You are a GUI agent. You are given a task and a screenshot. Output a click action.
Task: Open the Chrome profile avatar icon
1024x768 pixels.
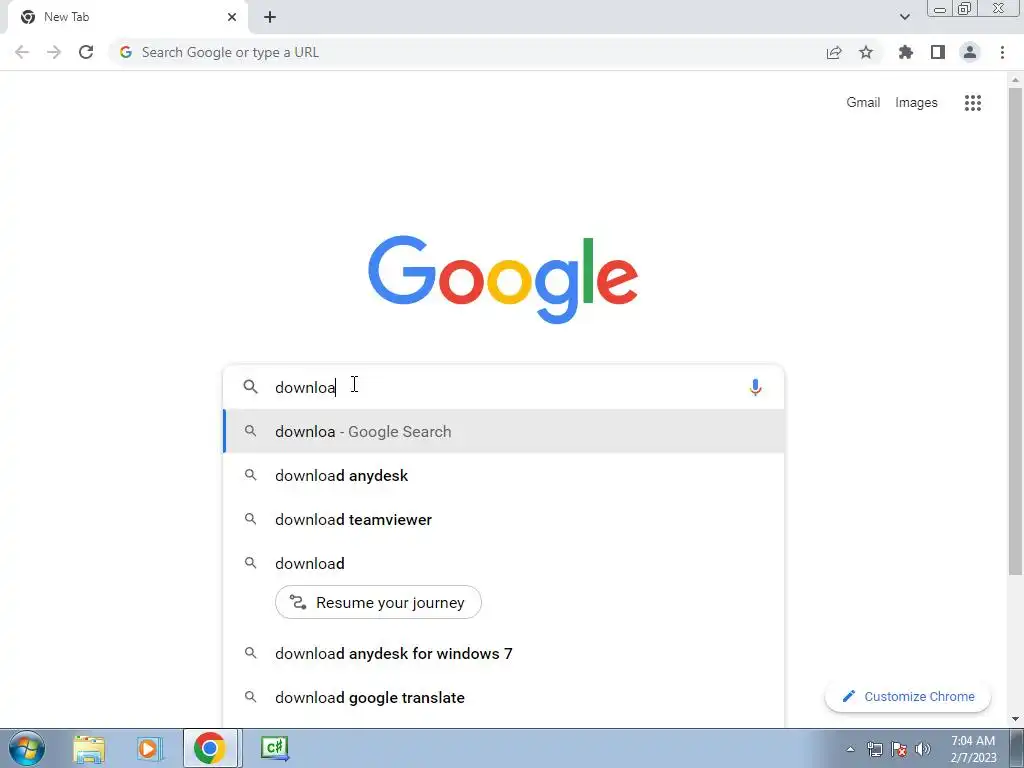(970, 52)
